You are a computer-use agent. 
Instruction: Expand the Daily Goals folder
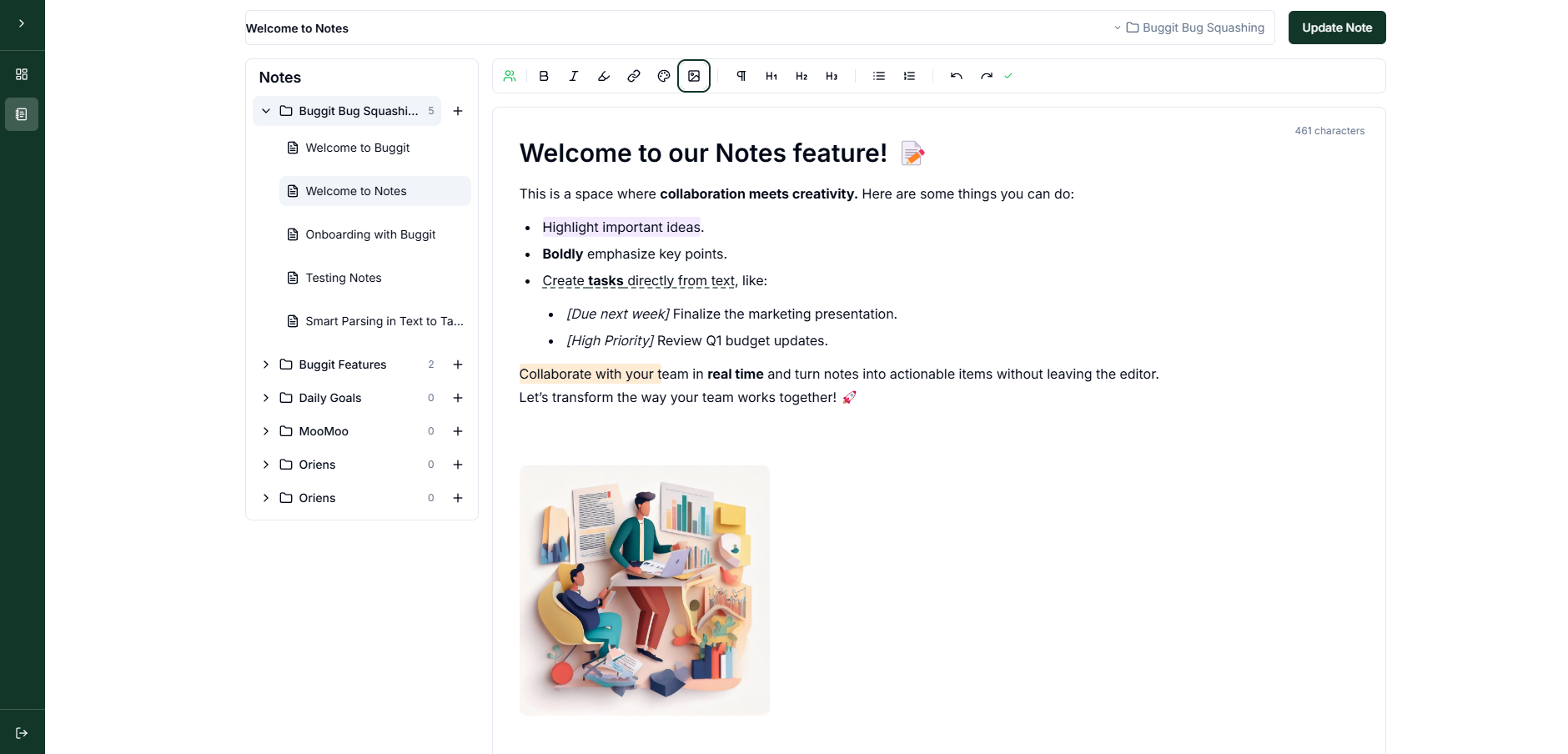point(266,398)
